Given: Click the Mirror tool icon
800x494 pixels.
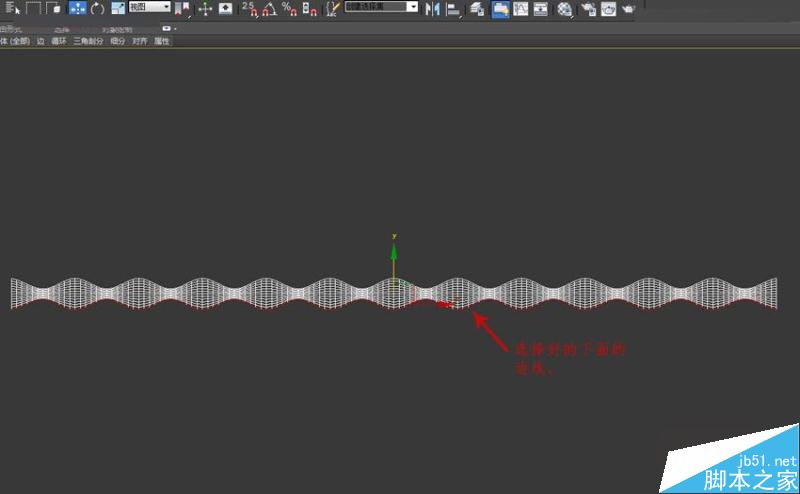Looking at the screenshot, I should click(x=432, y=9).
